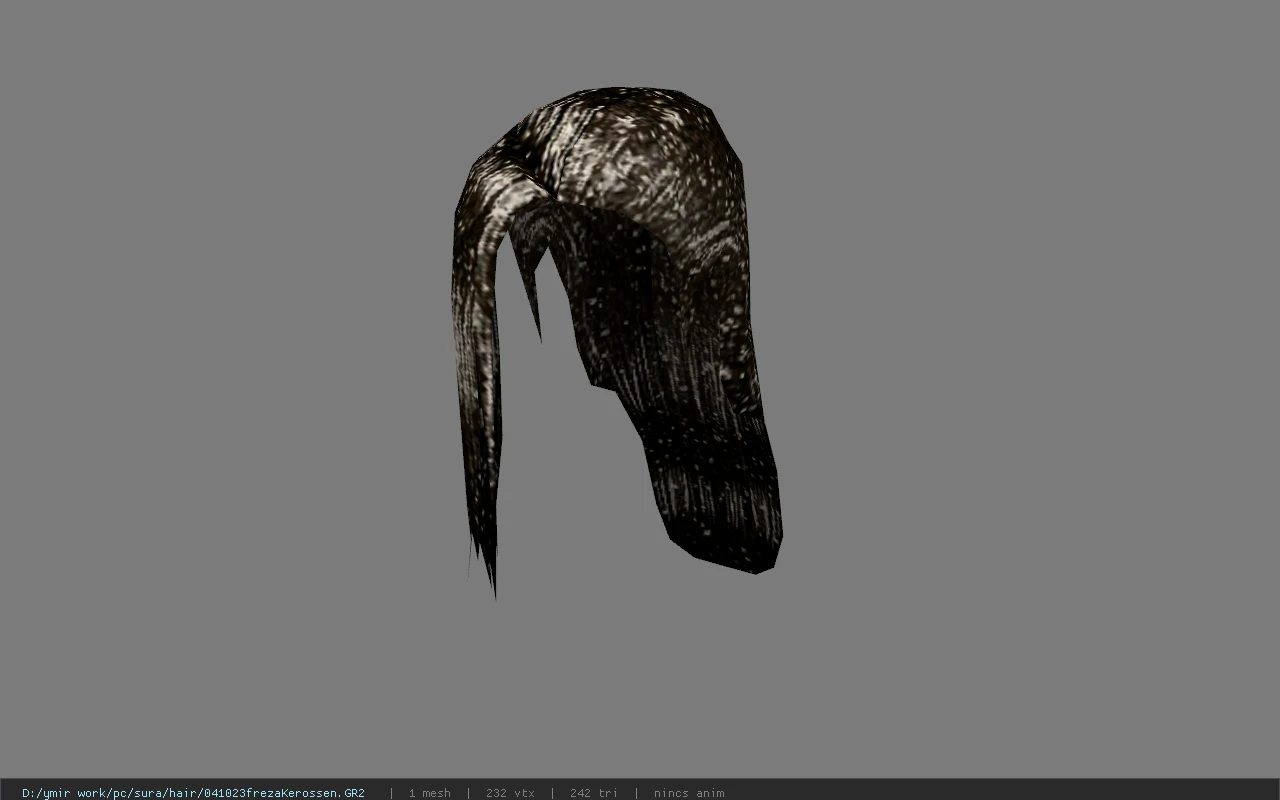Click the '242 tri' triangle count
The height and width of the screenshot is (800, 1280).
click(x=593, y=793)
